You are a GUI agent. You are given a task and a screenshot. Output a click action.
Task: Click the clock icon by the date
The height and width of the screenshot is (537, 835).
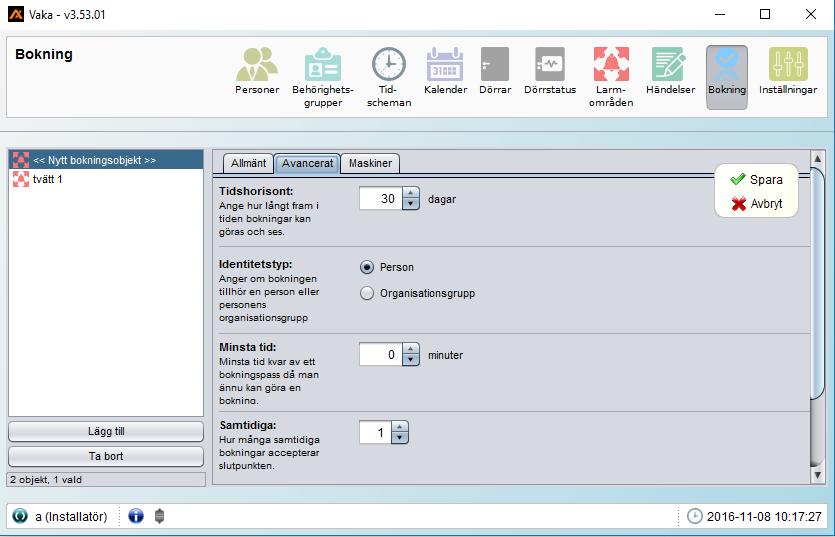[x=694, y=516]
